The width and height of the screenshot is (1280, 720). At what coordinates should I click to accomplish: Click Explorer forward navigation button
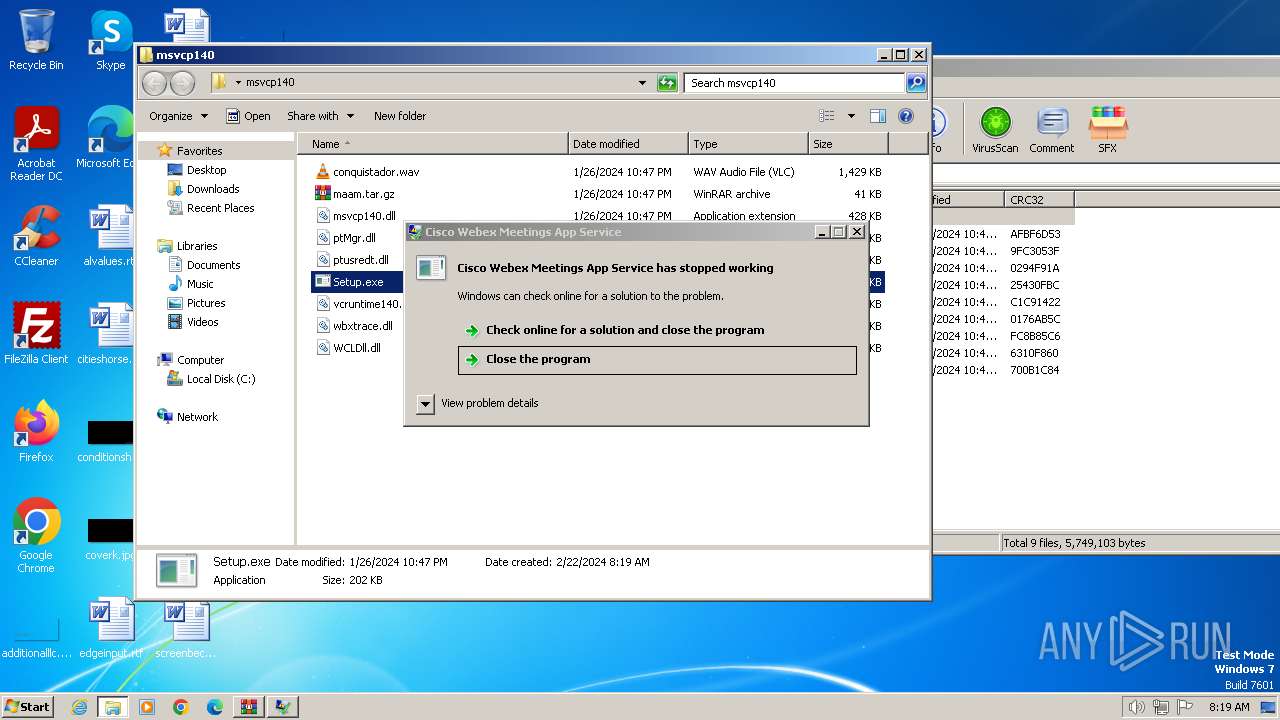(x=182, y=83)
